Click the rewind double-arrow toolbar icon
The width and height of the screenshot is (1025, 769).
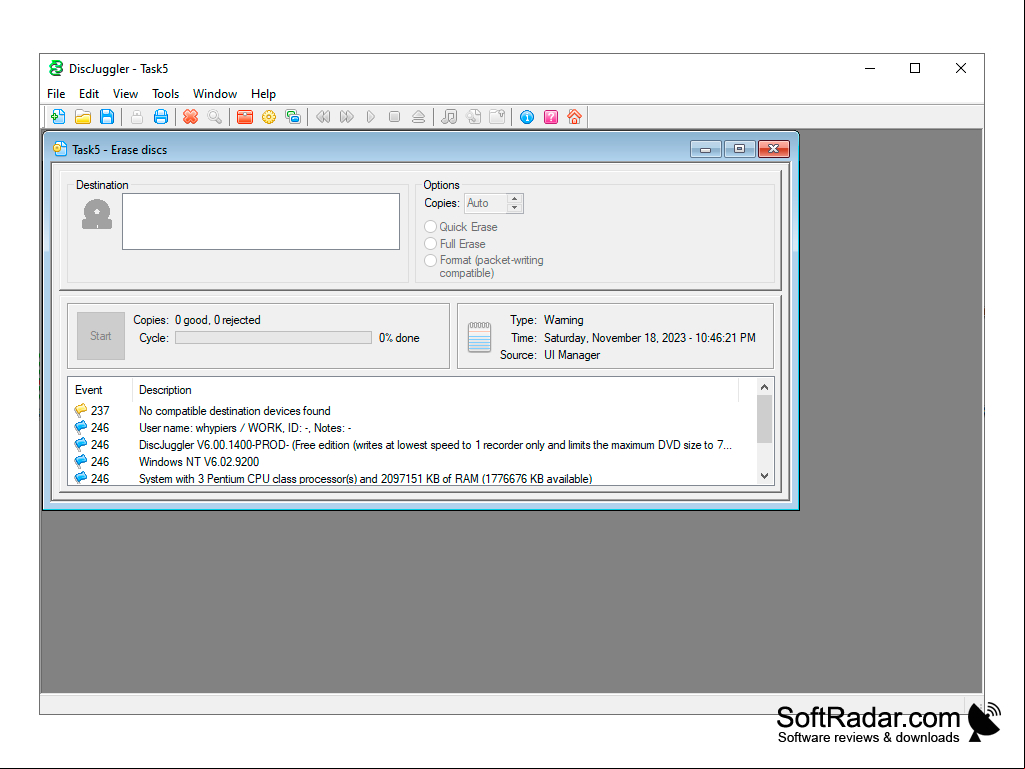click(323, 117)
